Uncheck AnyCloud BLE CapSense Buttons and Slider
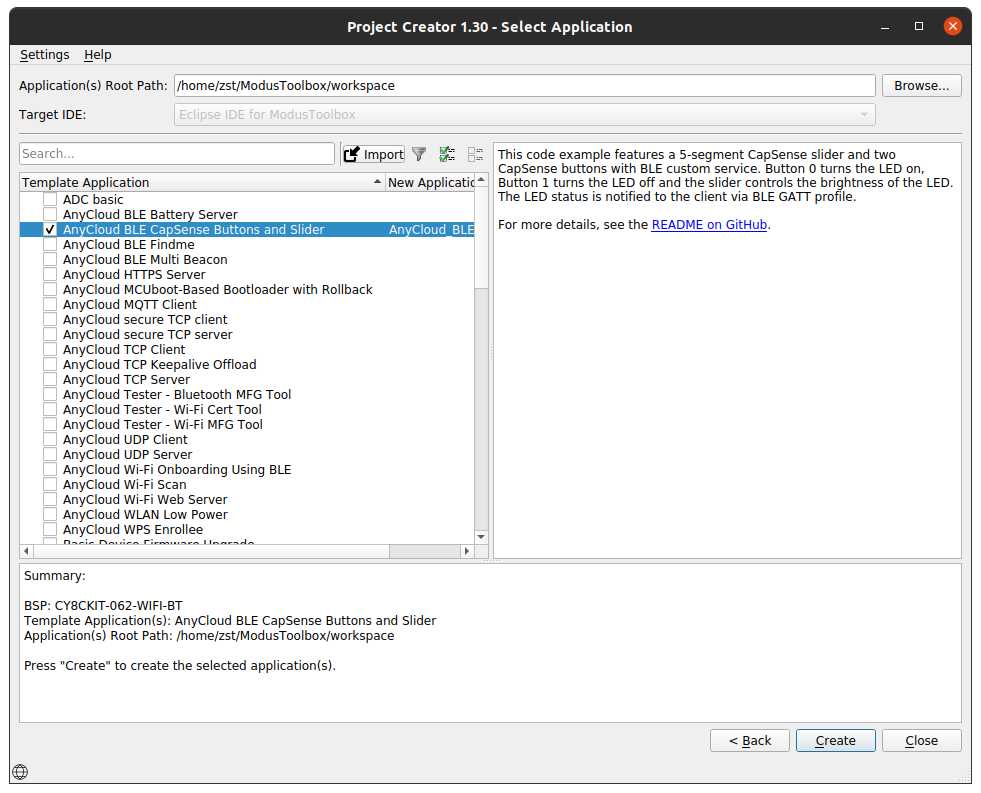Screen dimensions: 981x793 pyautogui.click(x=50, y=230)
